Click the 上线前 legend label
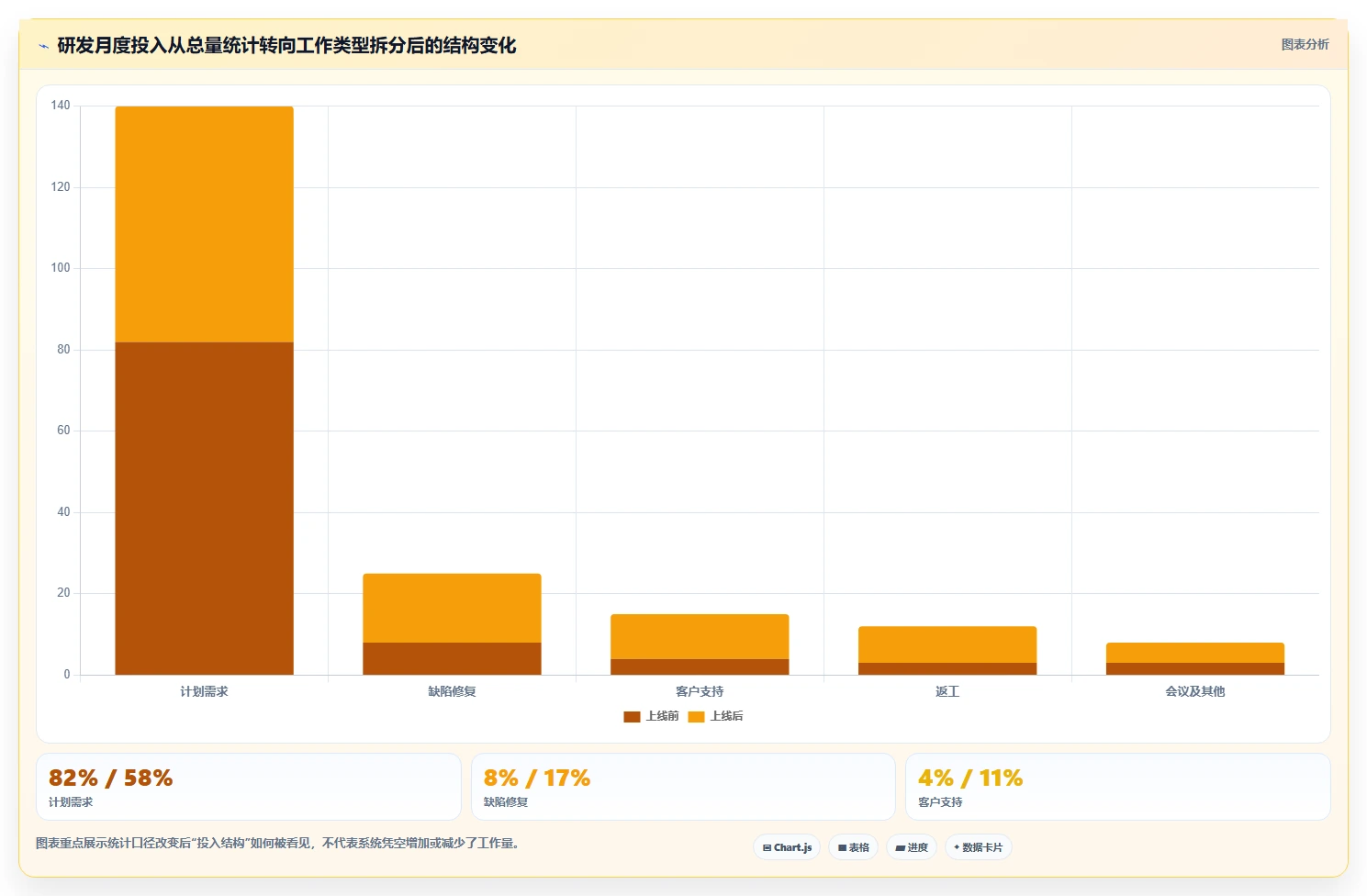 tap(662, 716)
